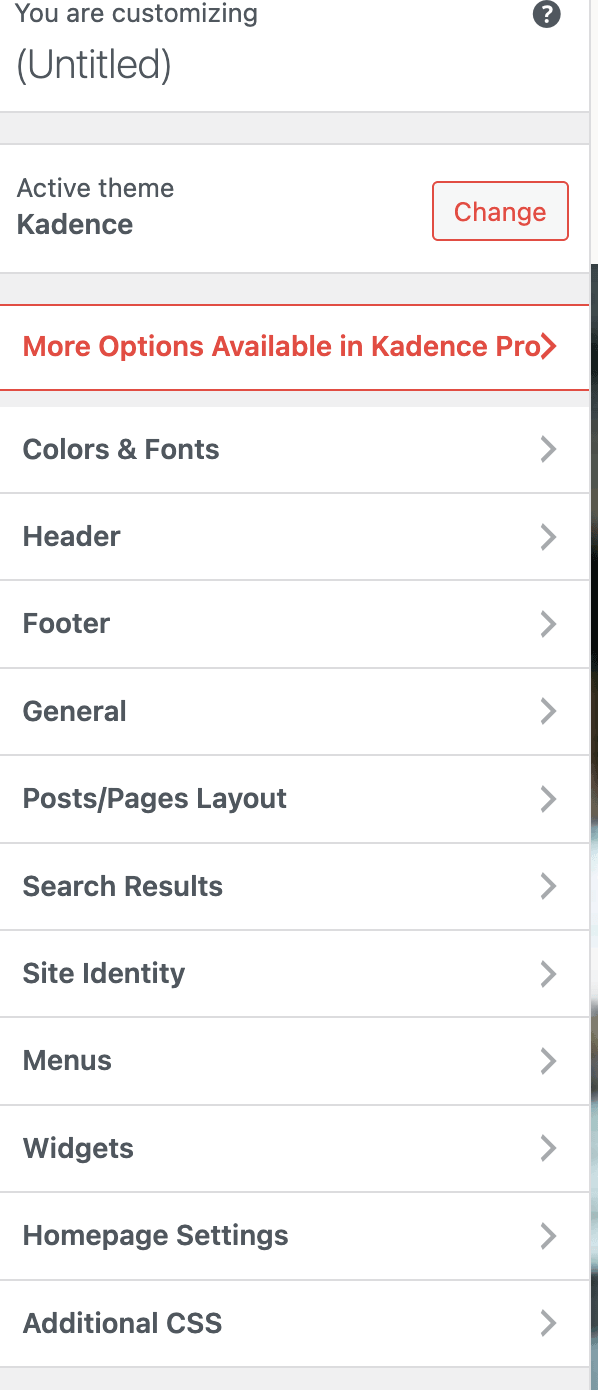
Task: Click the arrow after Kadence Pro link
Action: point(551,346)
